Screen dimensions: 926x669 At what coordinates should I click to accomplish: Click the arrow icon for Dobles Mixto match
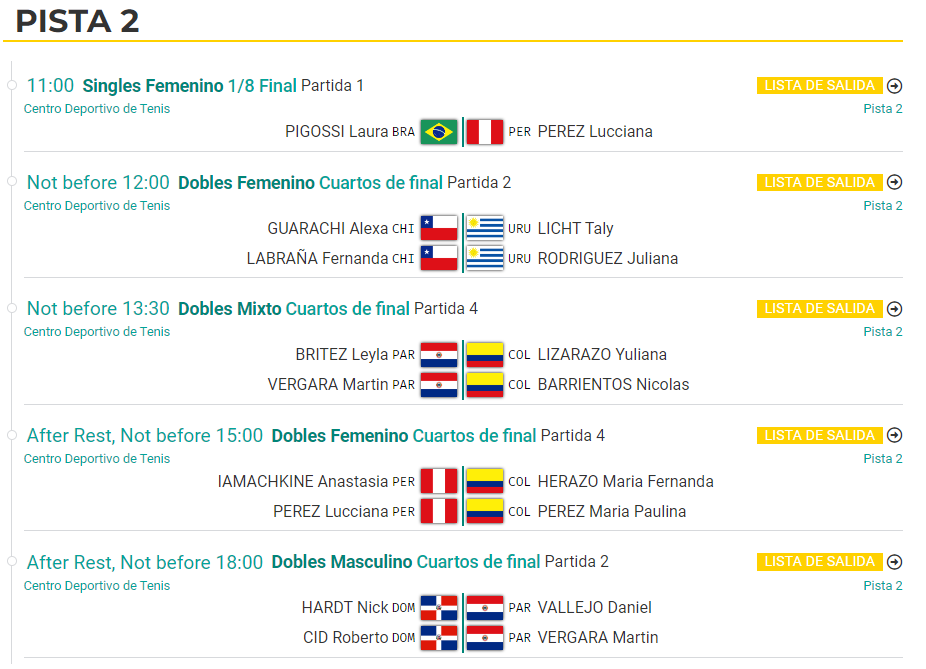(x=894, y=309)
